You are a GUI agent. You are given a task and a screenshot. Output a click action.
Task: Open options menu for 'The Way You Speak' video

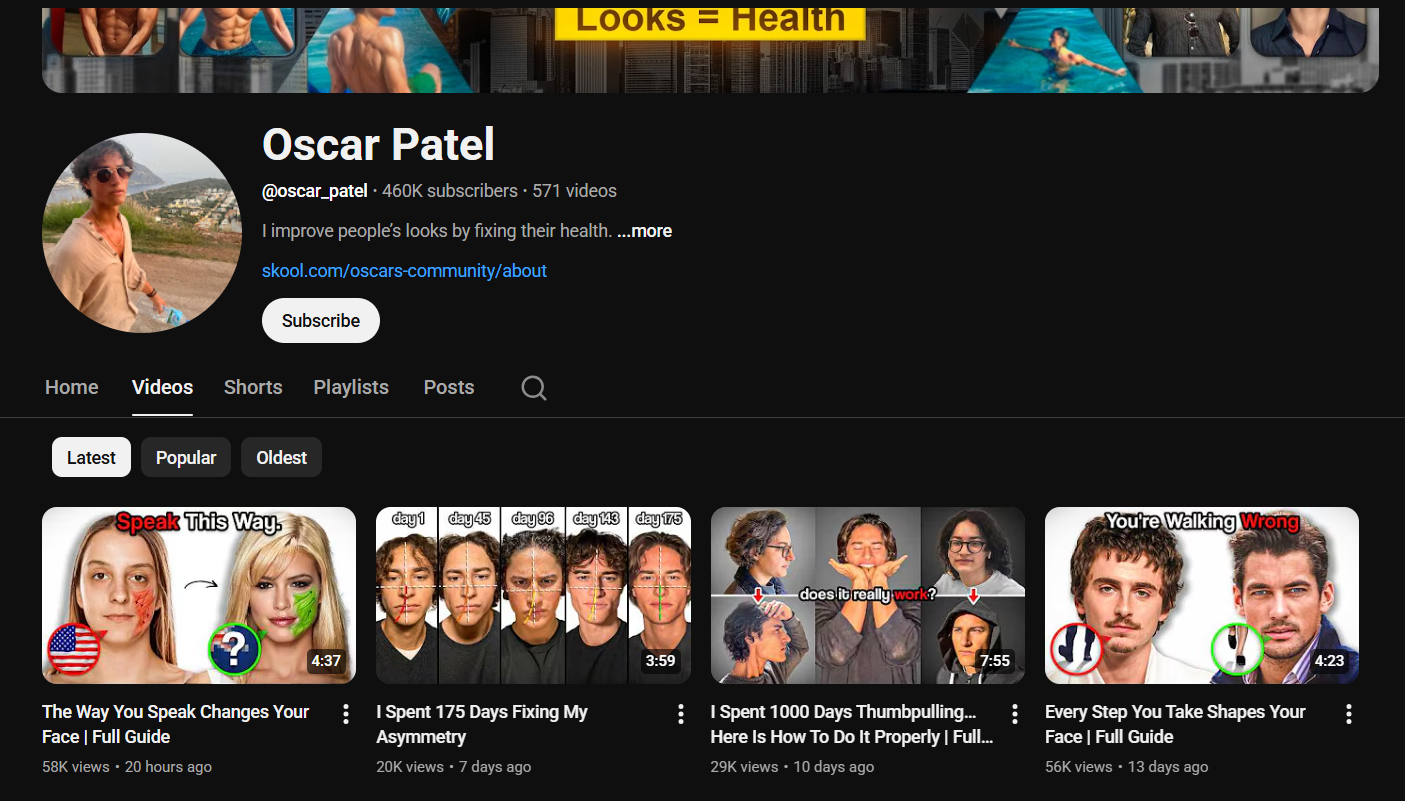(x=346, y=714)
